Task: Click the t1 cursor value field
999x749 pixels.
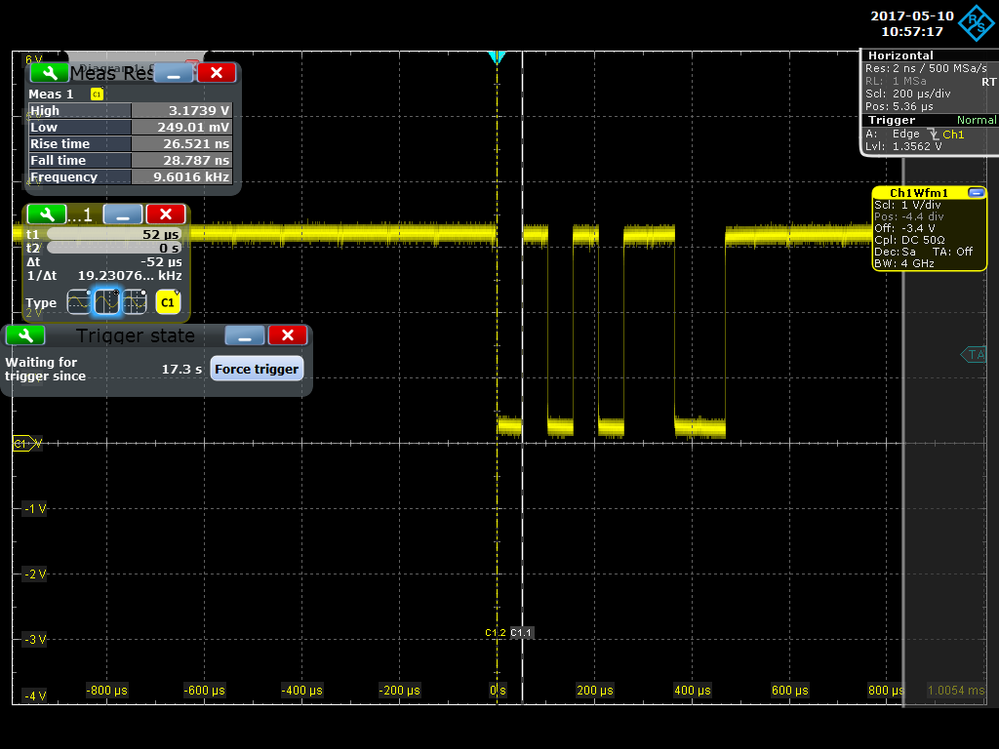Action: coord(114,234)
